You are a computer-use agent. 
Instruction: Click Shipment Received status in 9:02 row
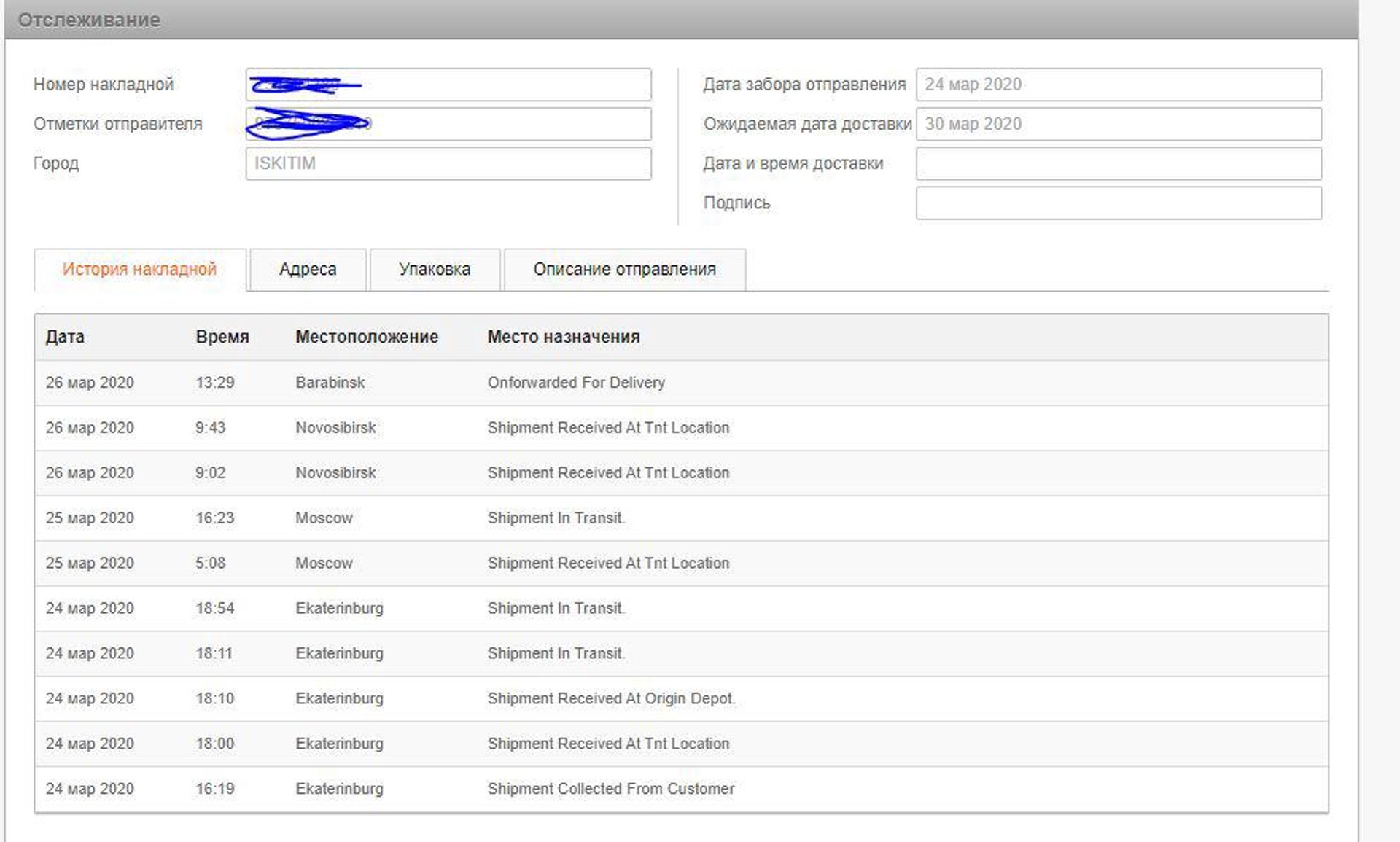click(x=608, y=473)
